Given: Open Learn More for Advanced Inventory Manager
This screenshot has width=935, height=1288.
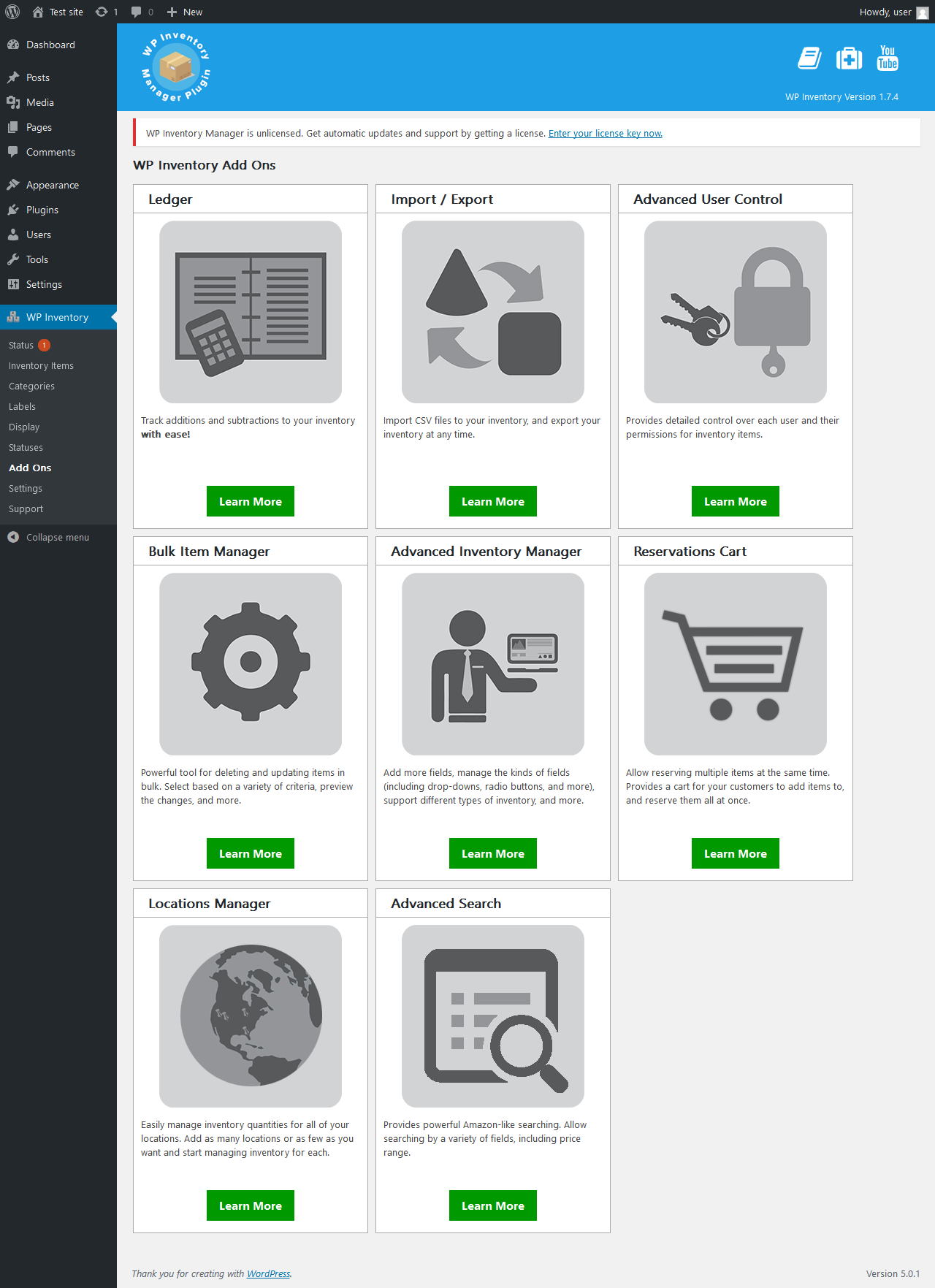Looking at the screenshot, I should tap(493, 853).
